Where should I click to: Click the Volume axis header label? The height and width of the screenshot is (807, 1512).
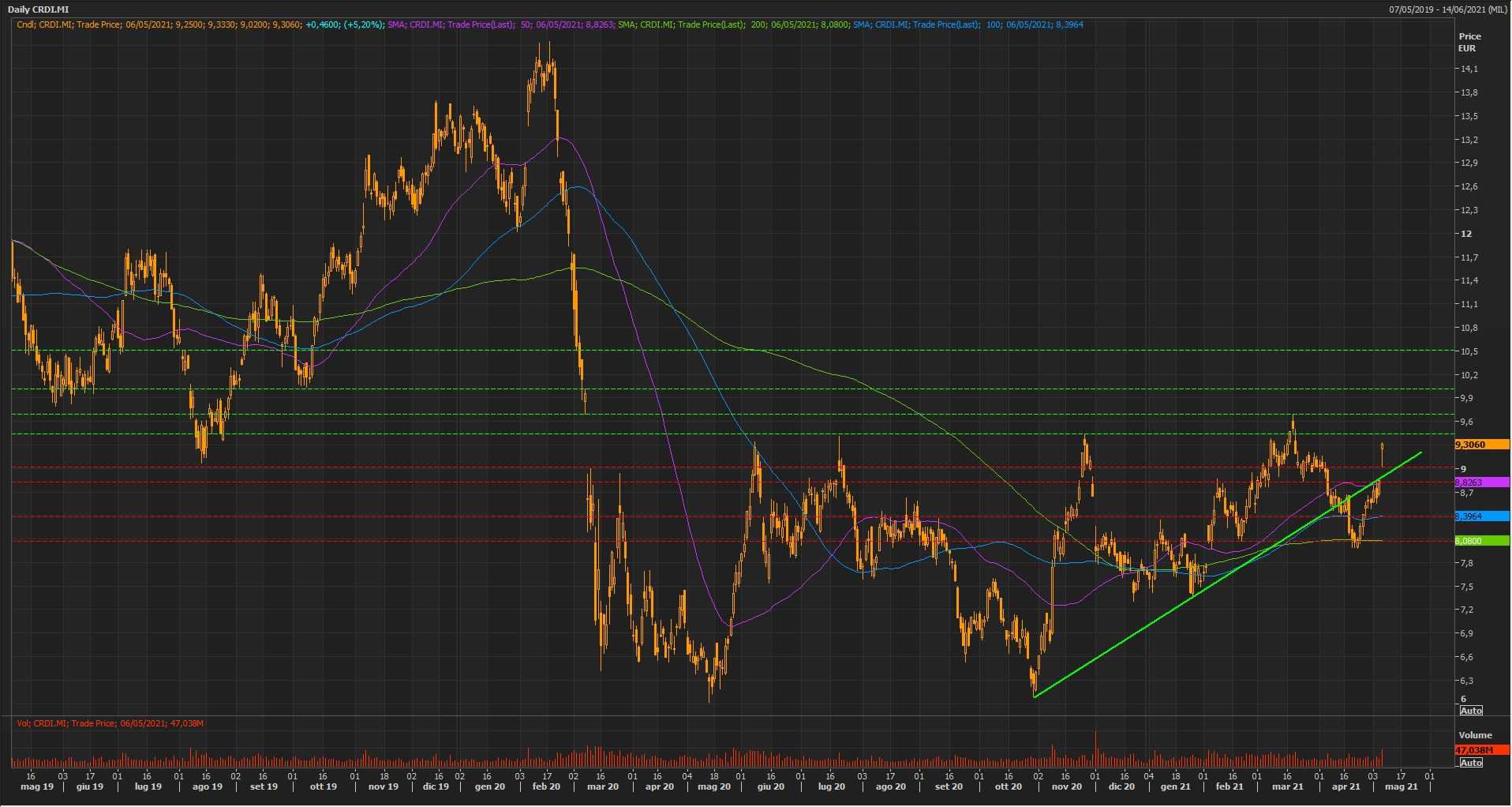(1475, 735)
